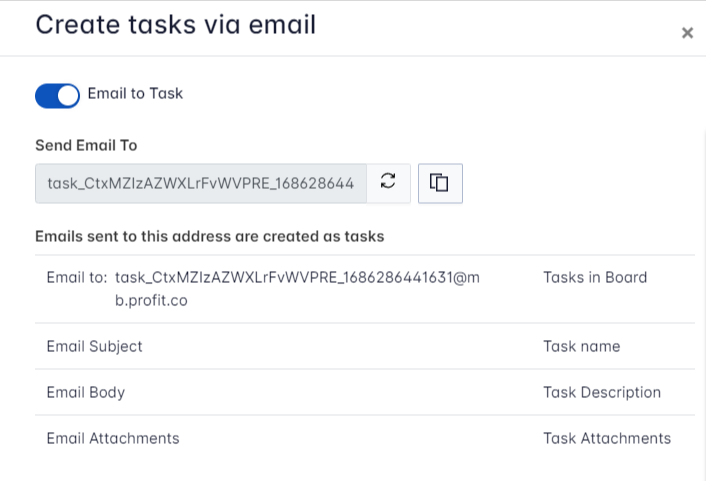The width and height of the screenshot is (706, 481).
Task: Click the 'Email to Task' label
Action: click(x=135, y=94)
